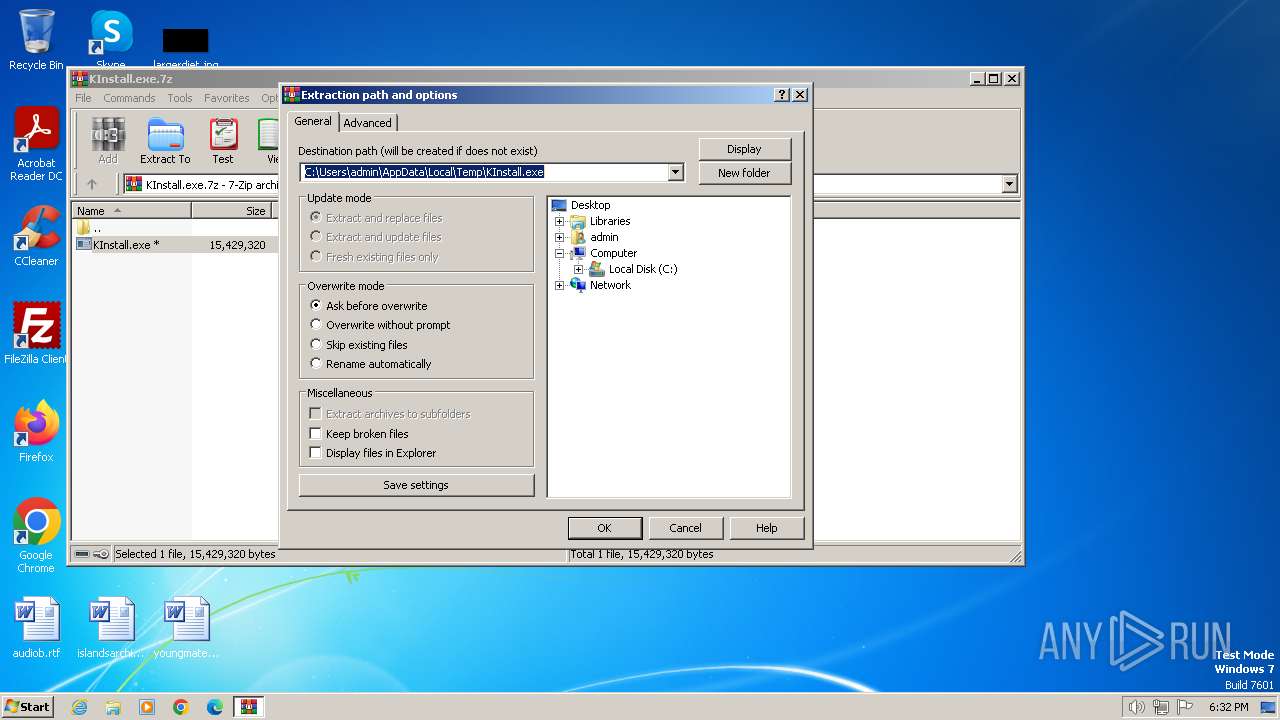The width and height of the screenshot is (1280, 720).
Task: Open islandsarchi document icon on desktop
Action: [x=110, y=628]
